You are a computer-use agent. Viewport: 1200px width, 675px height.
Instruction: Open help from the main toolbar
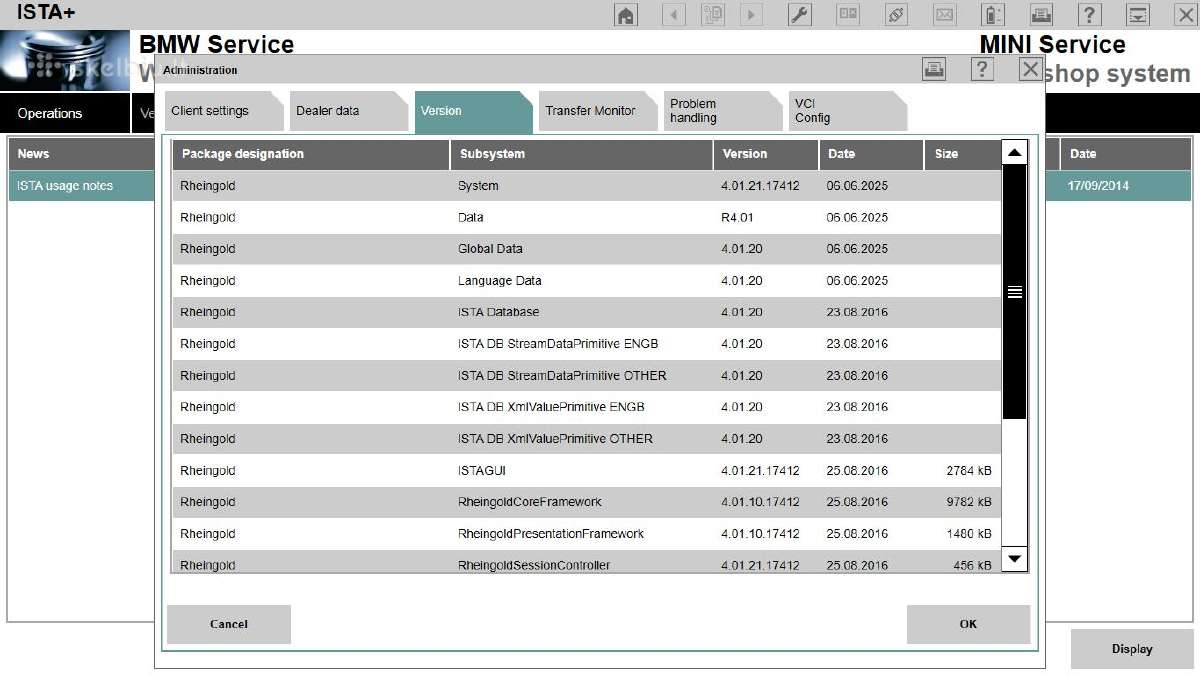[x=1089, y=15]
